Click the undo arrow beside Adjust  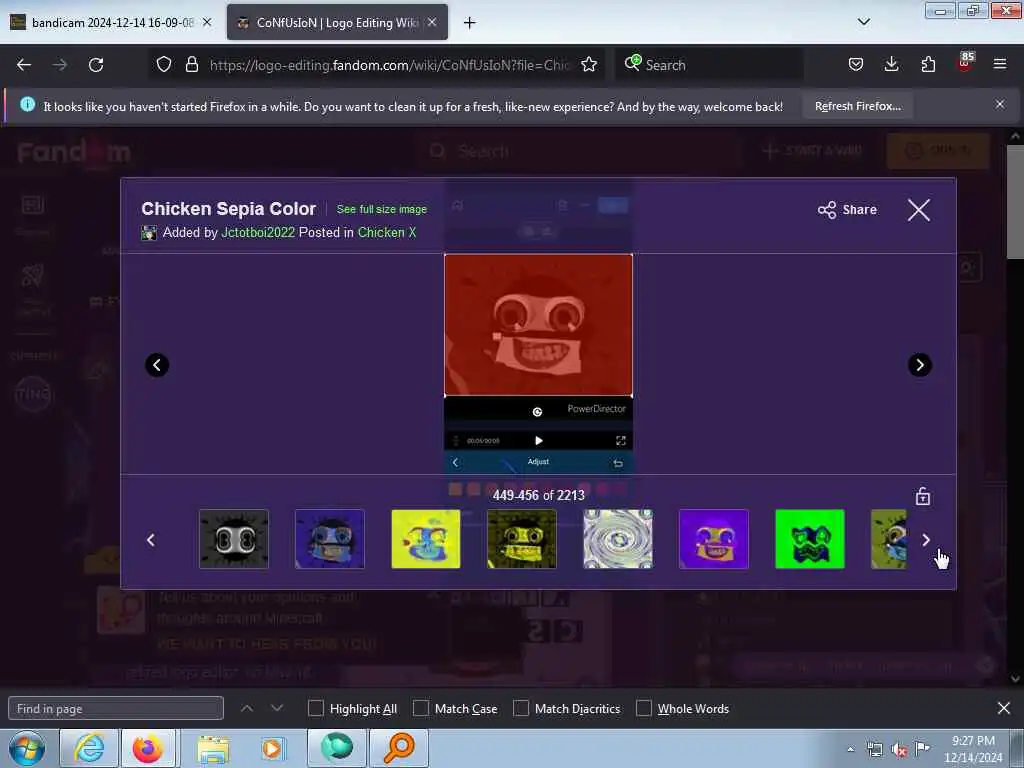pos(618,464)
